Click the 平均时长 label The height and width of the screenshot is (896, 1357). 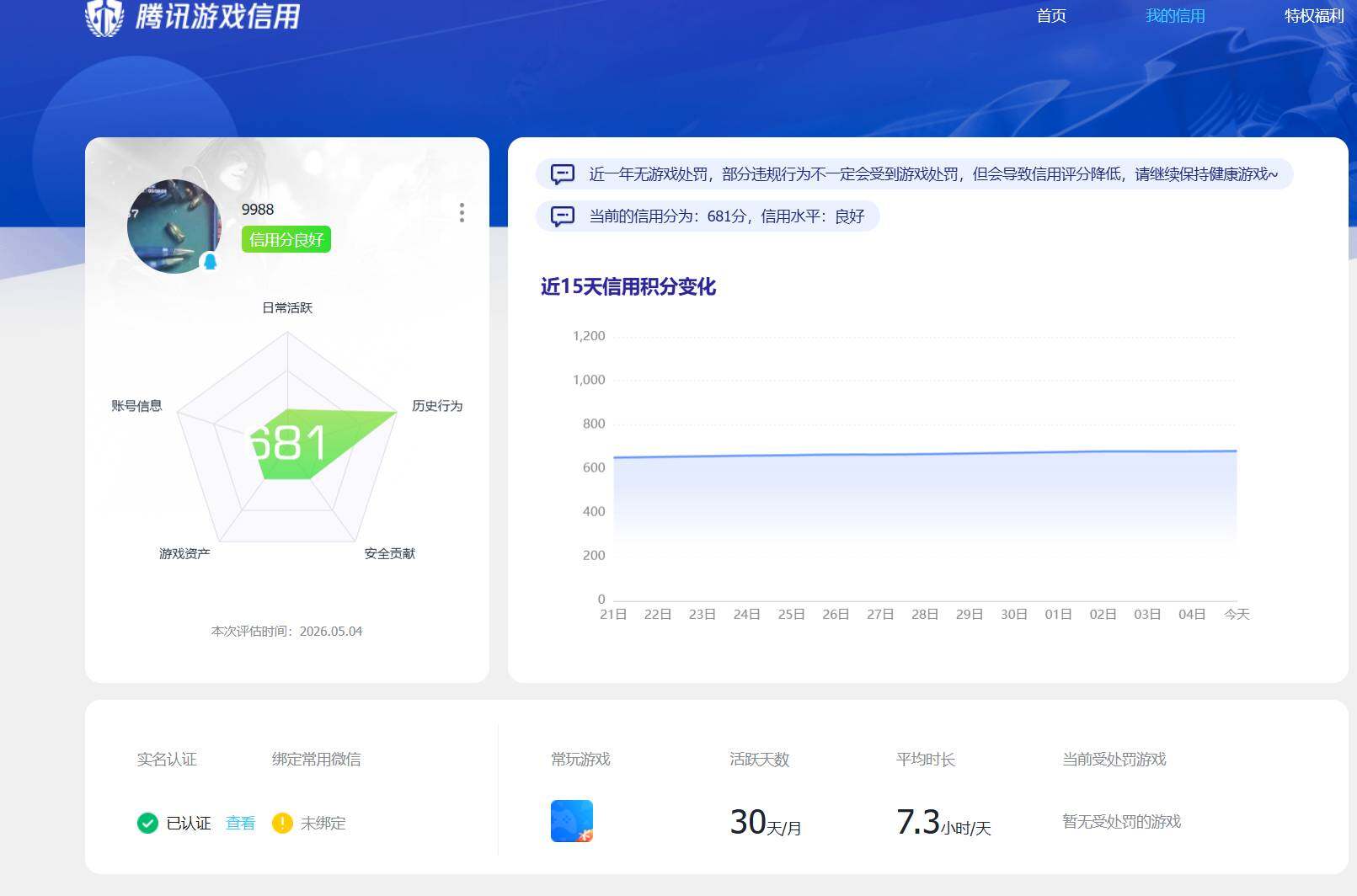tap(926, 759)
